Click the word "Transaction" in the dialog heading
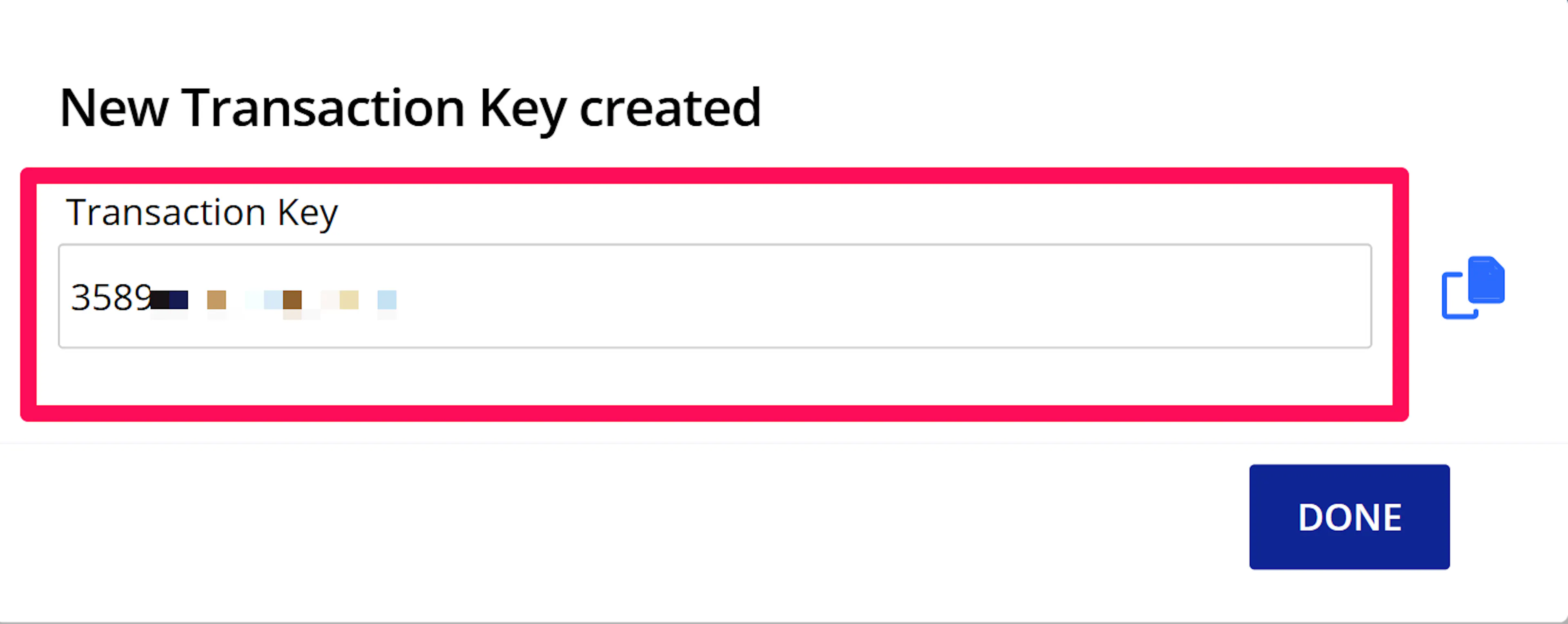 pos(323,108)
